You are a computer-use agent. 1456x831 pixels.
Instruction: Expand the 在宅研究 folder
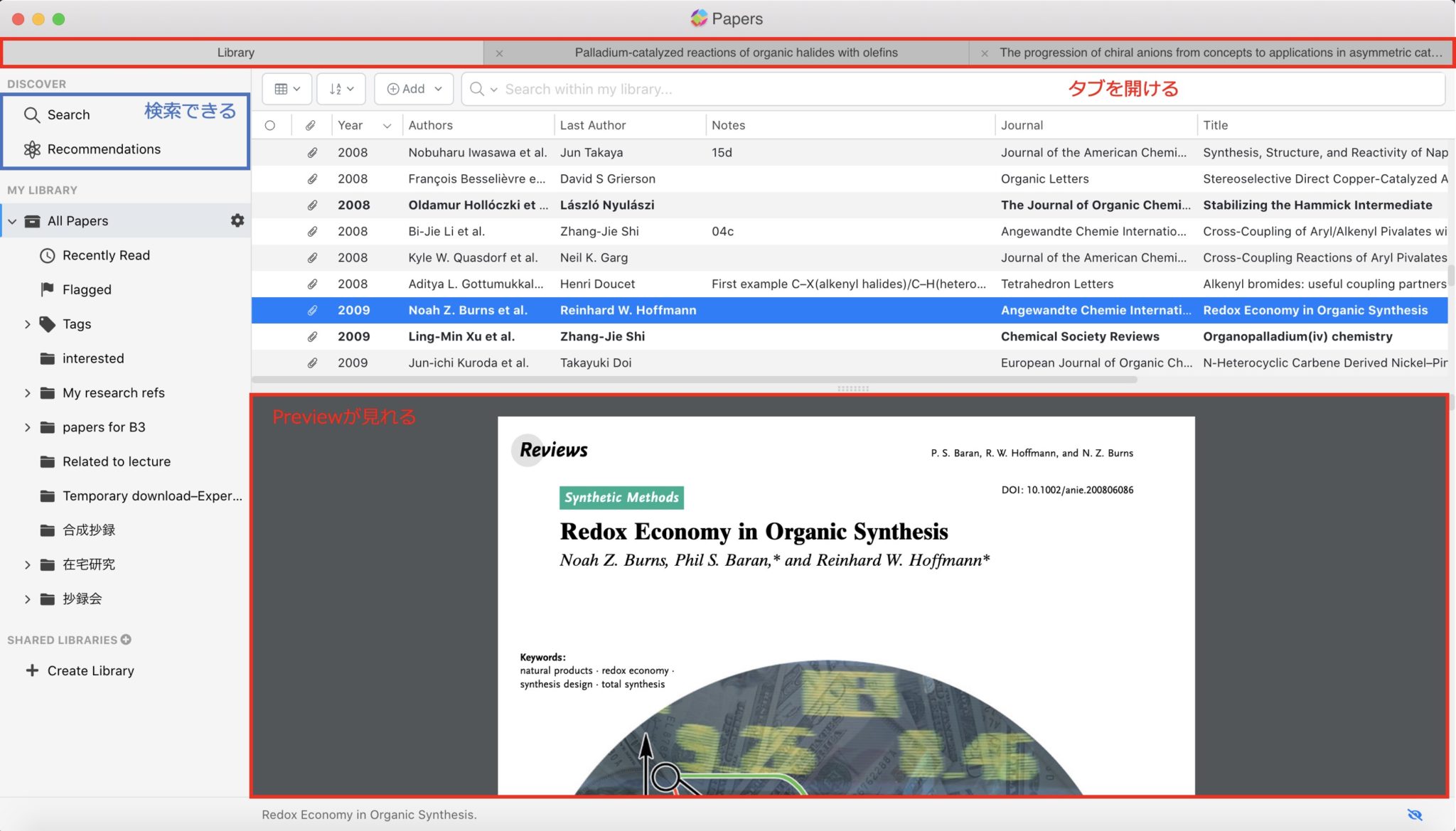coord(27,564)
